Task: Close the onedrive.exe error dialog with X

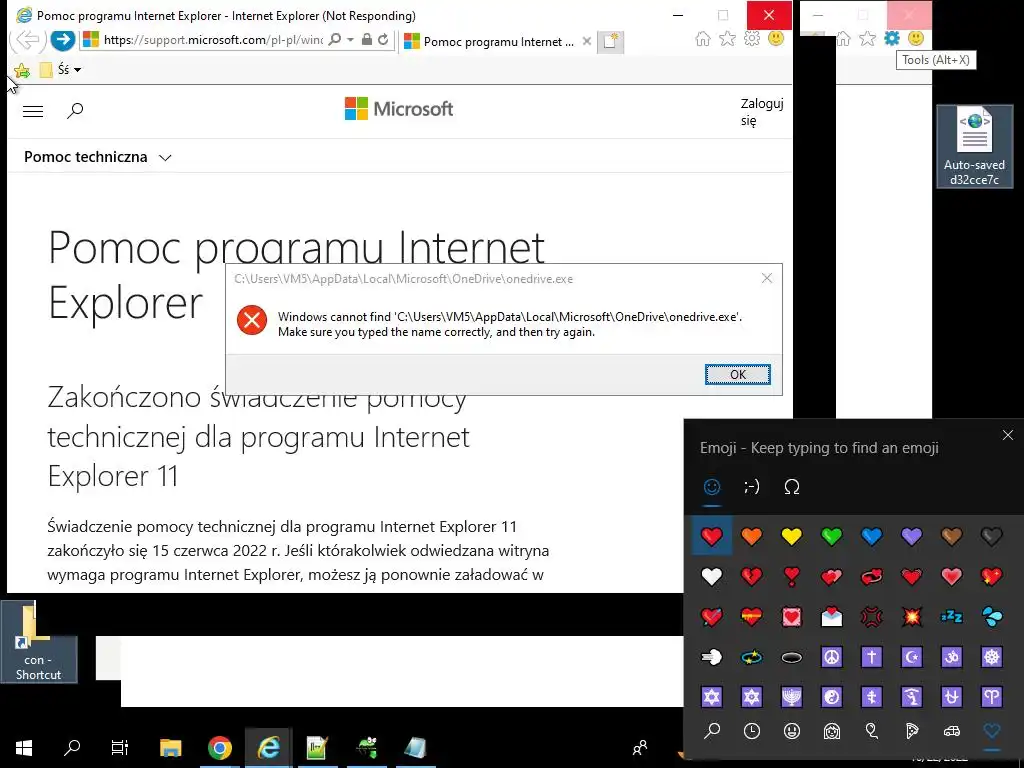Action: [767, 278]
